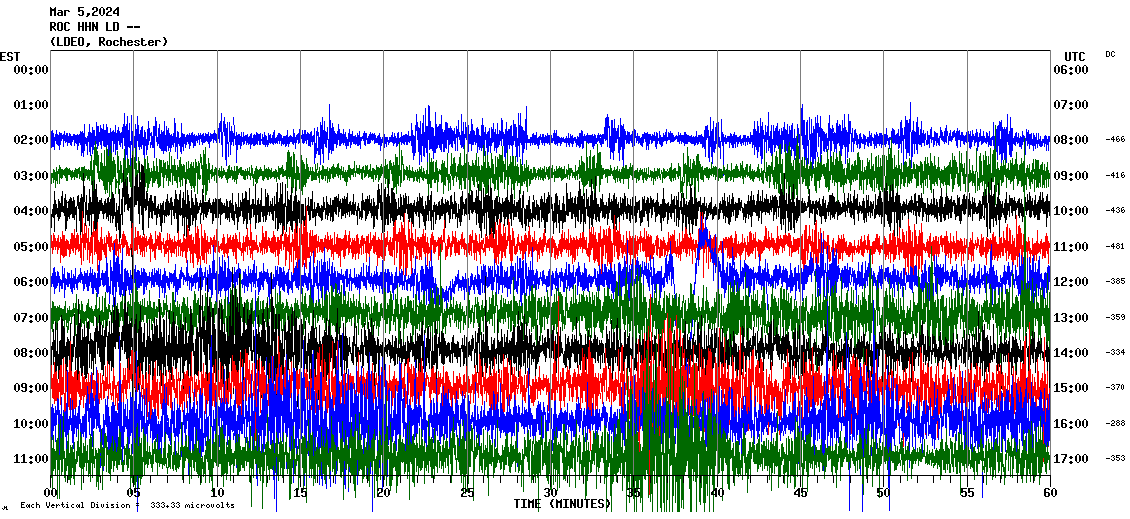The width and height of the screenshot is (1130, 519).
Task: Click the (LDEO, Rochester) network label
Action: 108,42
